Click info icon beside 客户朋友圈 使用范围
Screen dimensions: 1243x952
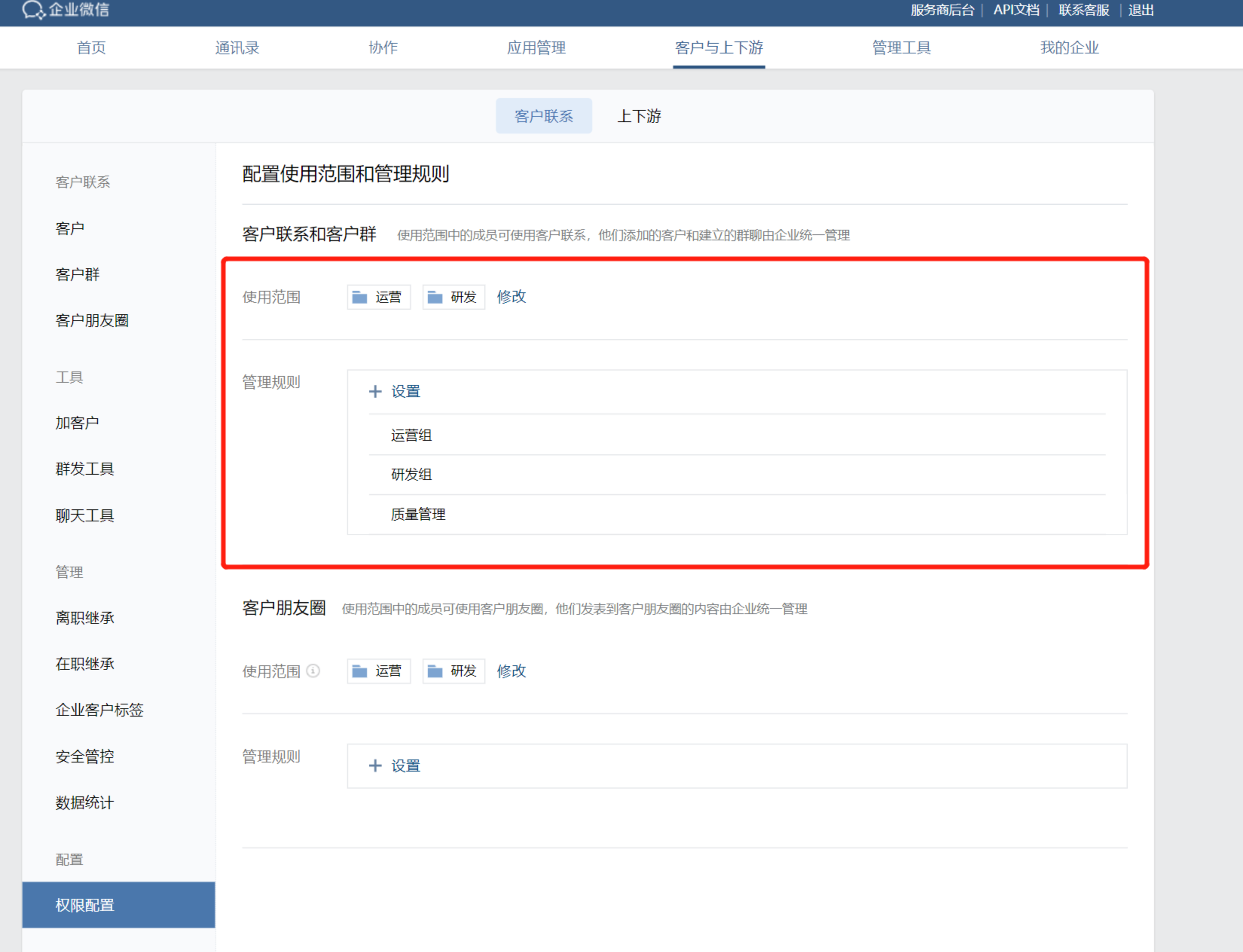pos(313,671)
